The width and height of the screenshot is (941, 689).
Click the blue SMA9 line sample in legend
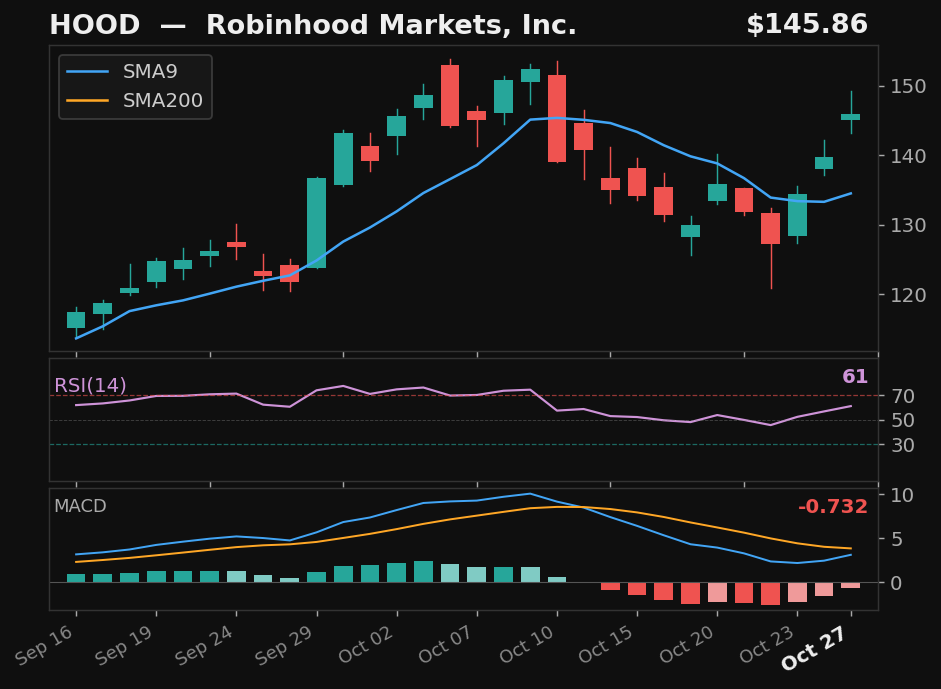coord(88,72)
